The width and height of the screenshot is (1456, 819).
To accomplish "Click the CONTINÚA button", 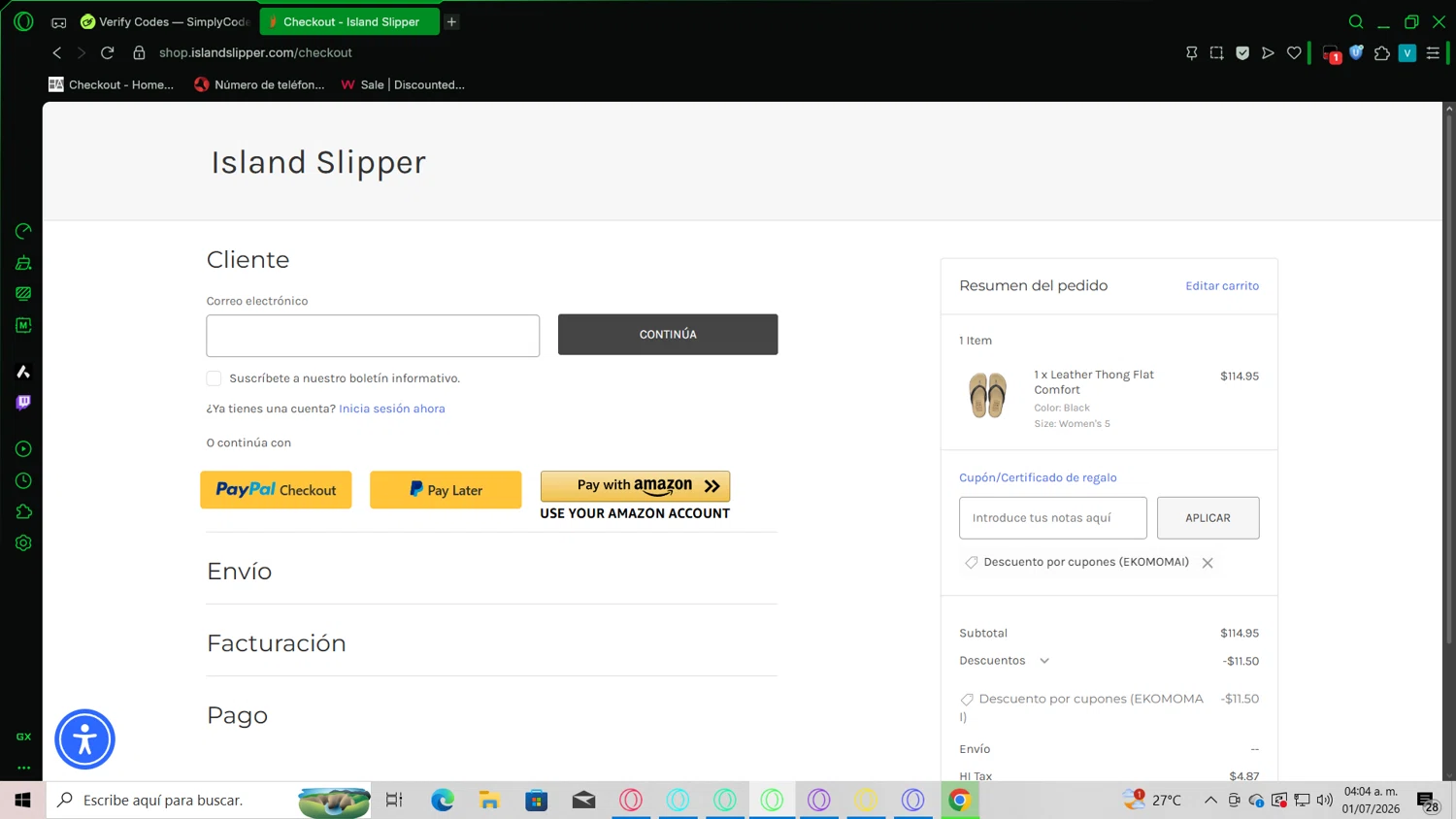I will tap(668, 335).
